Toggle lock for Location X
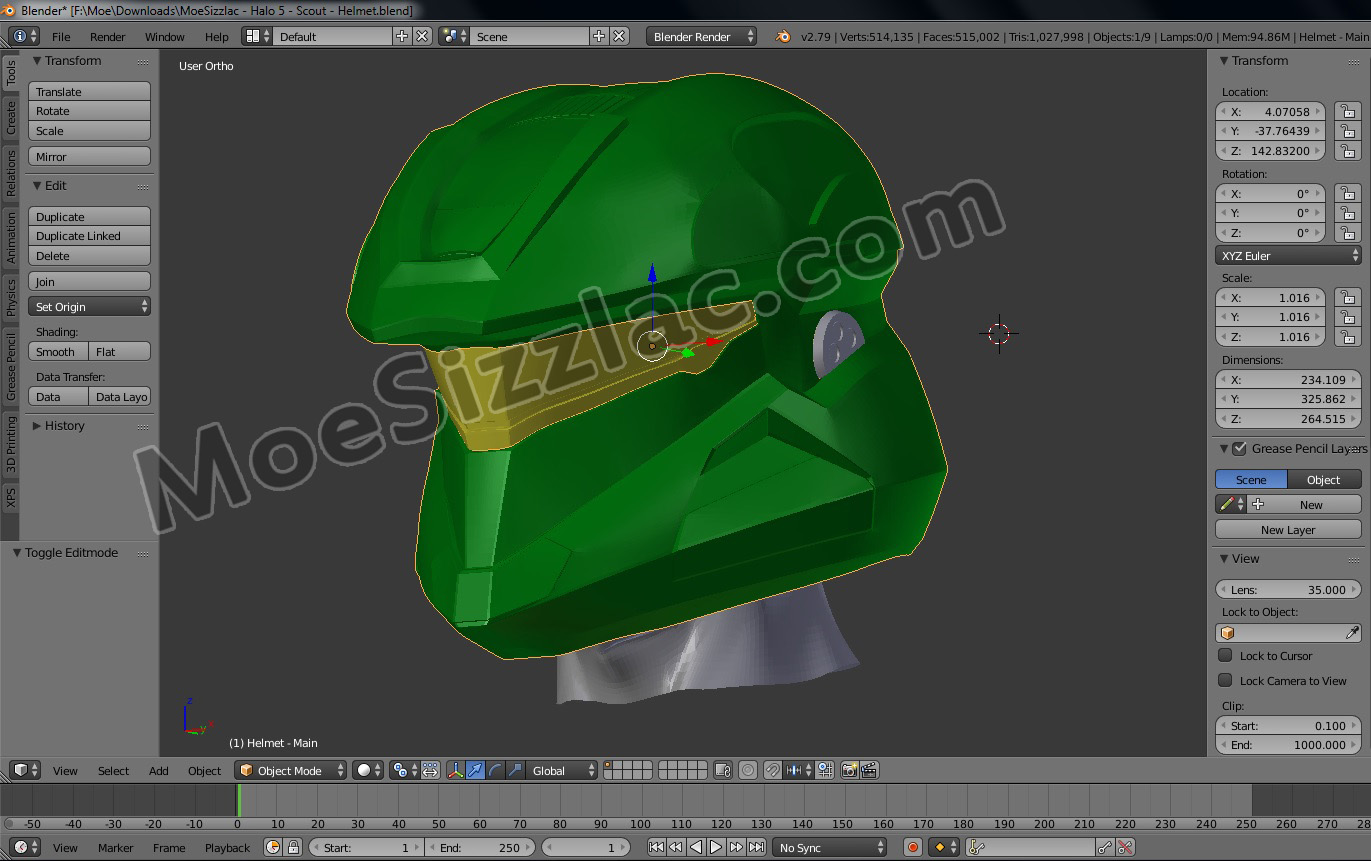The image size is (1371, 861). 1348,112
